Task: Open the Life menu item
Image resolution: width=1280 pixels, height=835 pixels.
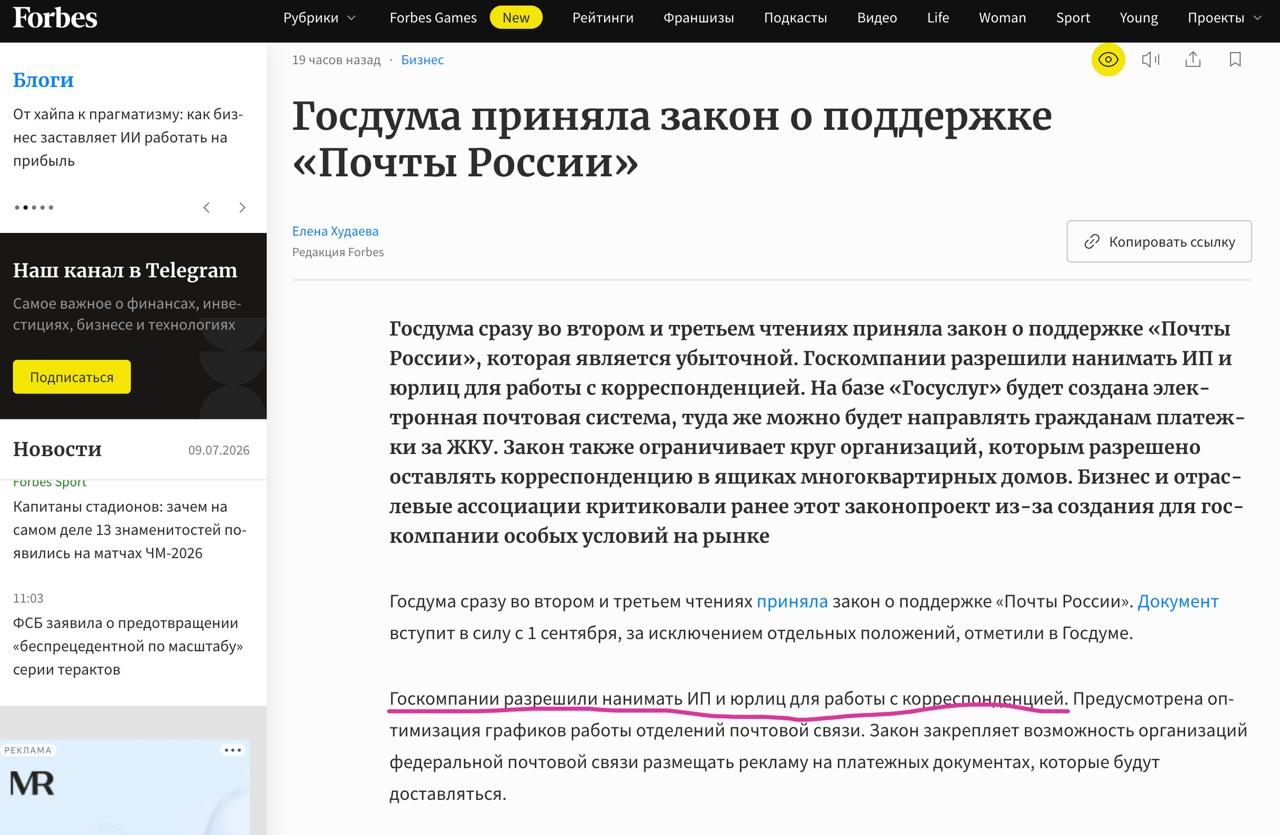Action: [x=938, y=17]
